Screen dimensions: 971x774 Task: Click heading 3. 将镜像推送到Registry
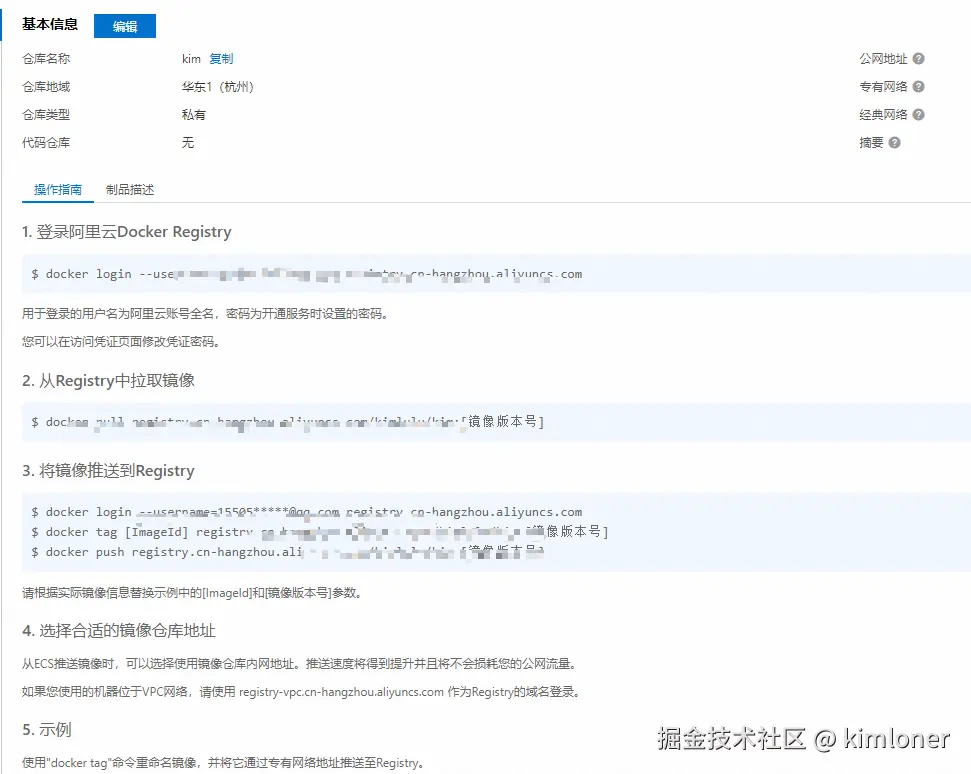tap(108, 471)
